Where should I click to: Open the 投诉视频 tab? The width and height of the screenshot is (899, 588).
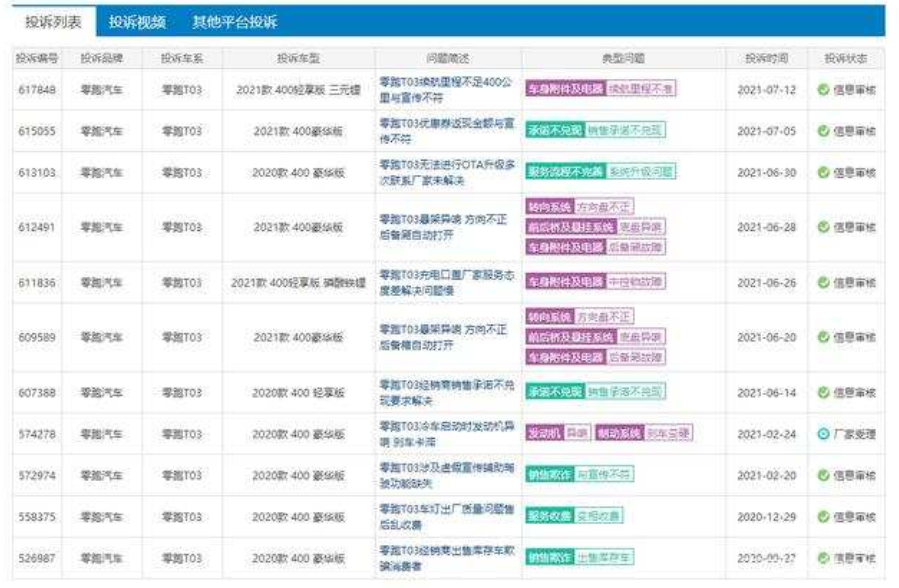tap(137, 22)
